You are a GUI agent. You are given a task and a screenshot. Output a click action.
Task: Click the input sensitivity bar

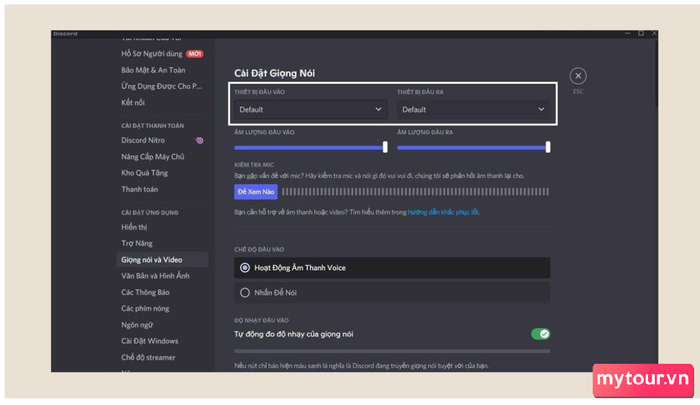[391, 351]
